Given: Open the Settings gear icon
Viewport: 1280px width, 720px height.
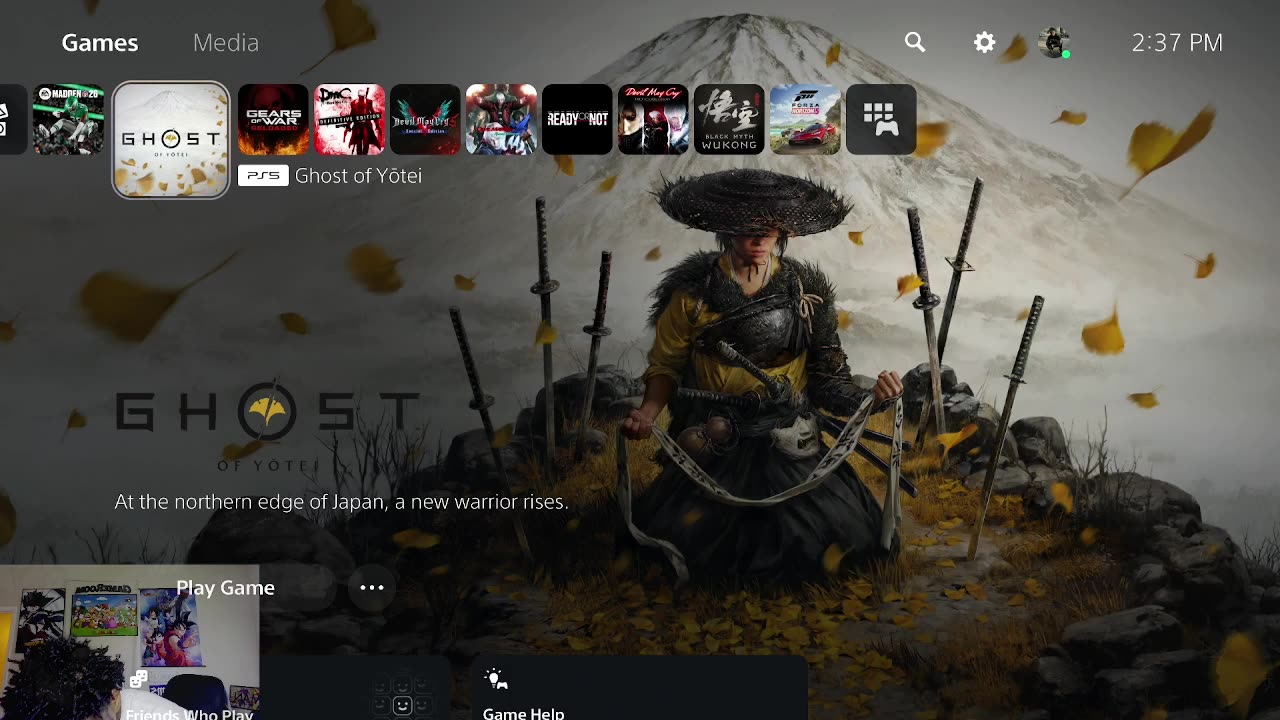Looking at the screenshot, I should click(985, 42).
